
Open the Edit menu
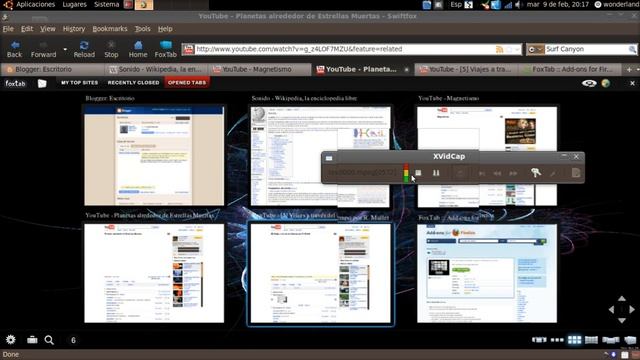click(x=27, y=29)
